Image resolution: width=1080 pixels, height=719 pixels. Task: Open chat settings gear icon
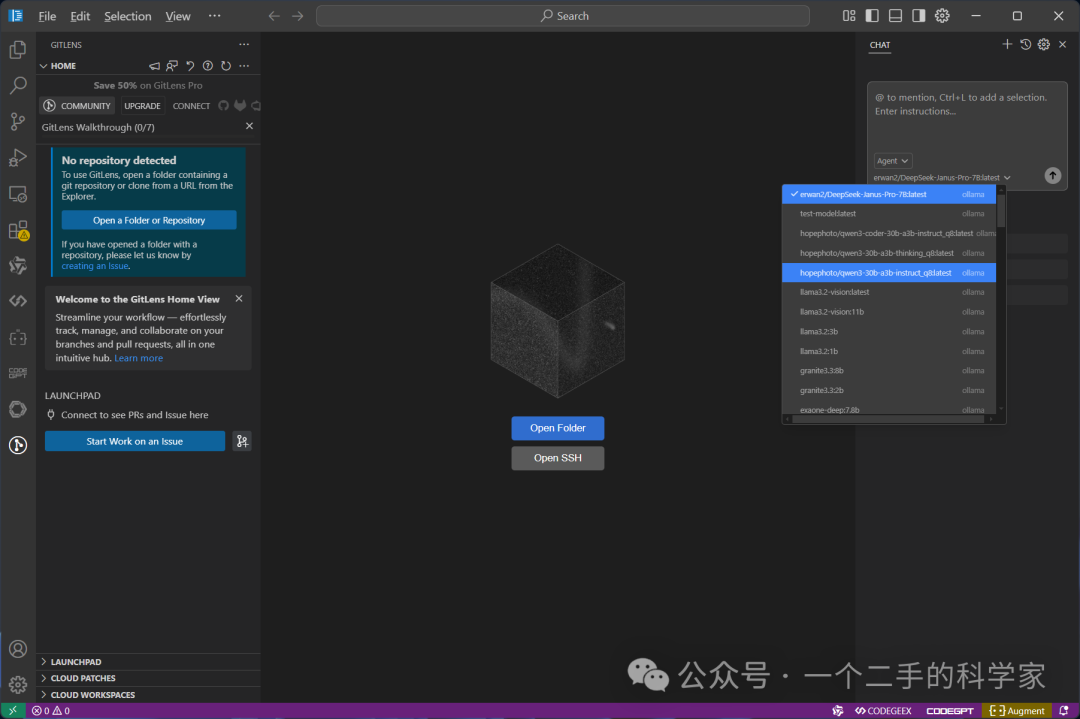[x=1044, y=44]
